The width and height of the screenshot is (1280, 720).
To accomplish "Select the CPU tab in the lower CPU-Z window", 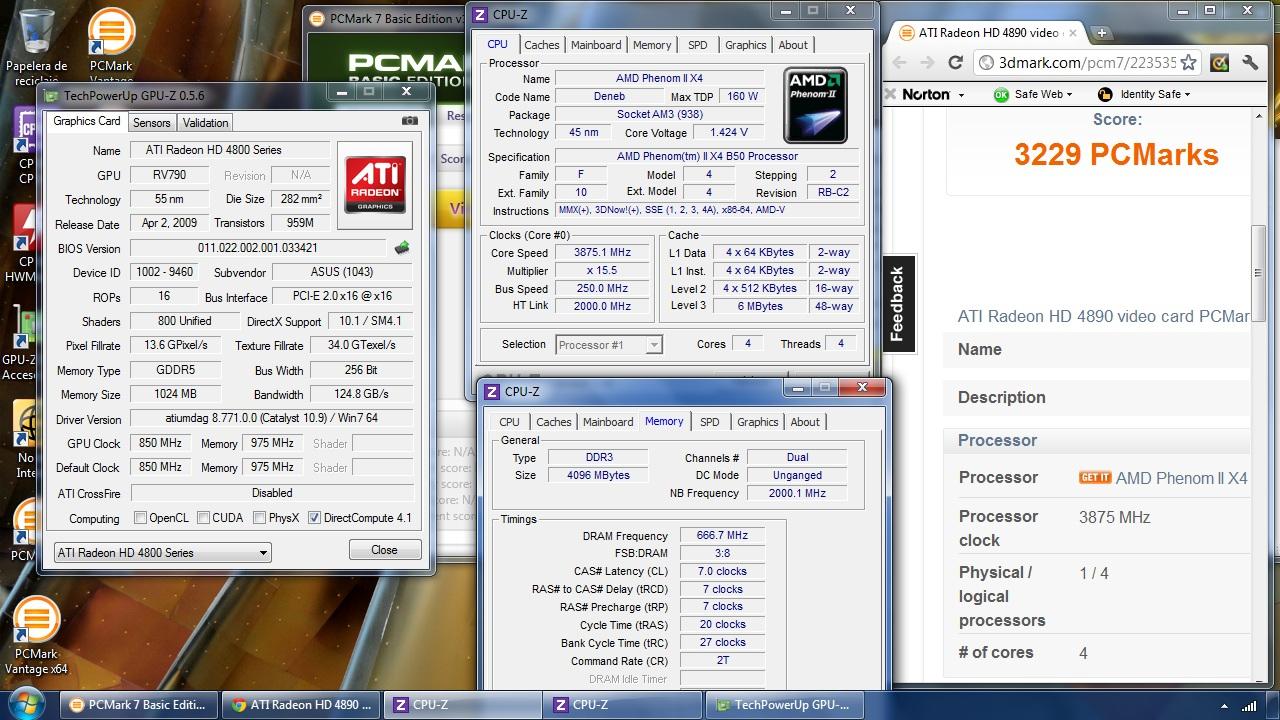I will coord(510,422).
